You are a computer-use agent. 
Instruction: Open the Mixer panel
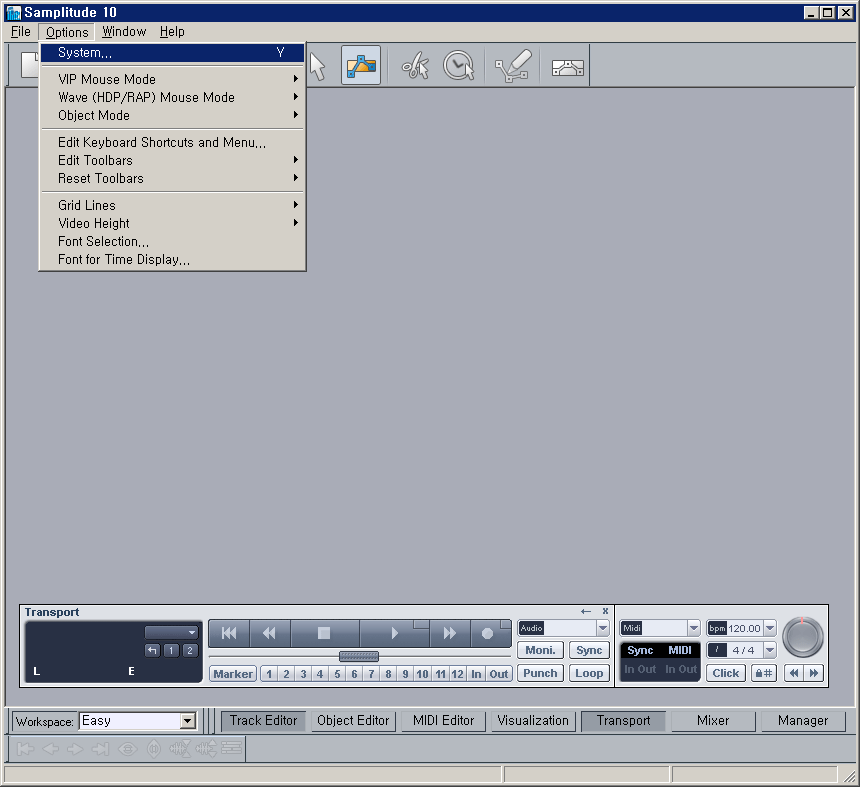[x=713, y=721]
